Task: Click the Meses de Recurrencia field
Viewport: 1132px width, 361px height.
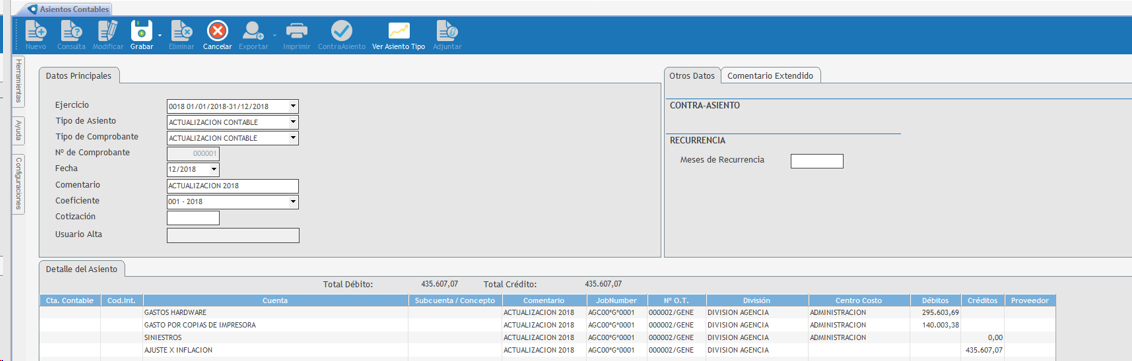Action: pos(817,161)
